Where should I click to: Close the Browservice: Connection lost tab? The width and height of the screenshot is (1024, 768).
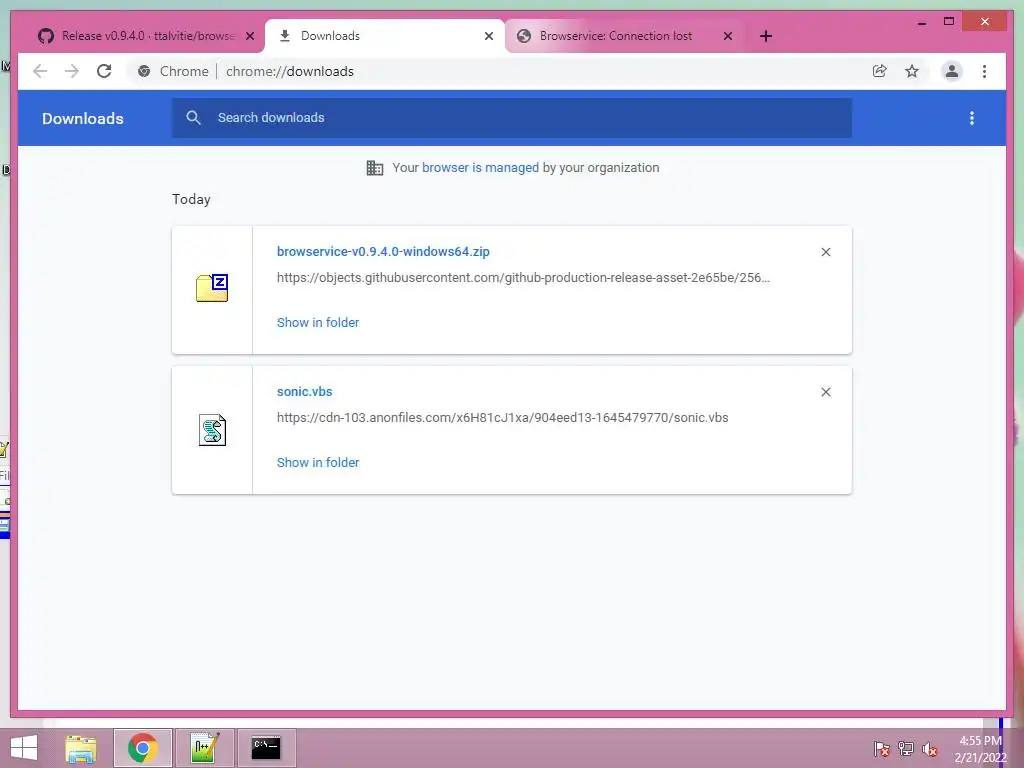point(728,36)
